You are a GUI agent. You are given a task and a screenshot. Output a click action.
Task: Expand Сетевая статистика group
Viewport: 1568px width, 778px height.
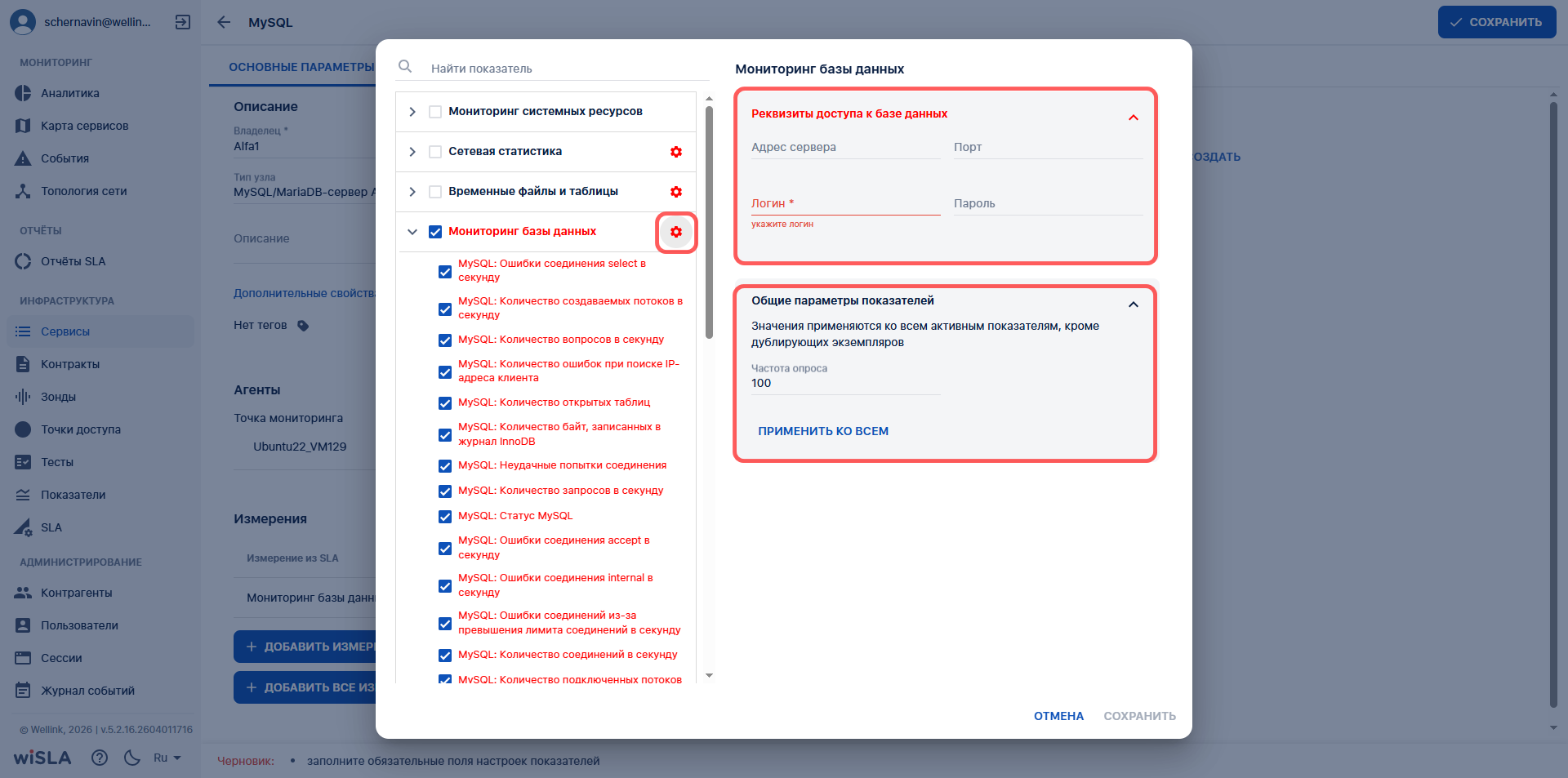click(412, 152)
